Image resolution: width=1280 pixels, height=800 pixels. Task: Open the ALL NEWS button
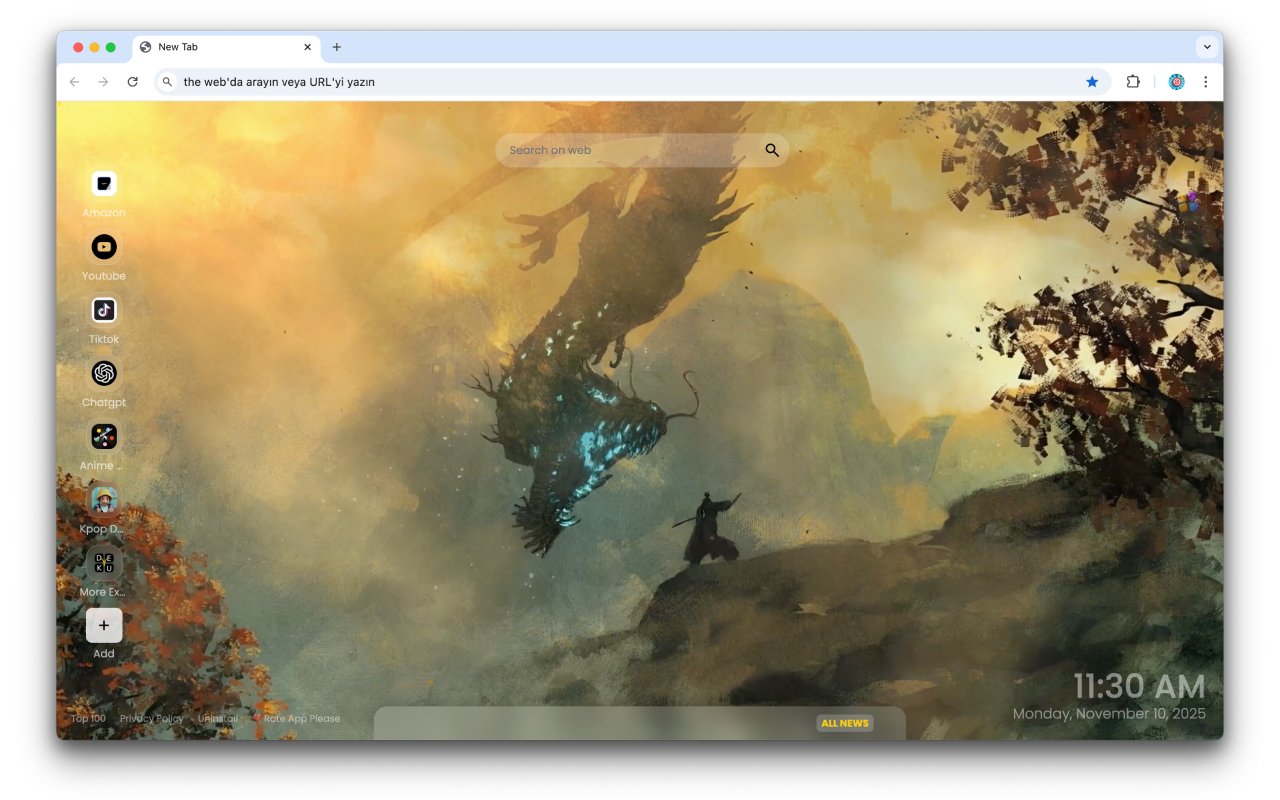click(845, 723)
